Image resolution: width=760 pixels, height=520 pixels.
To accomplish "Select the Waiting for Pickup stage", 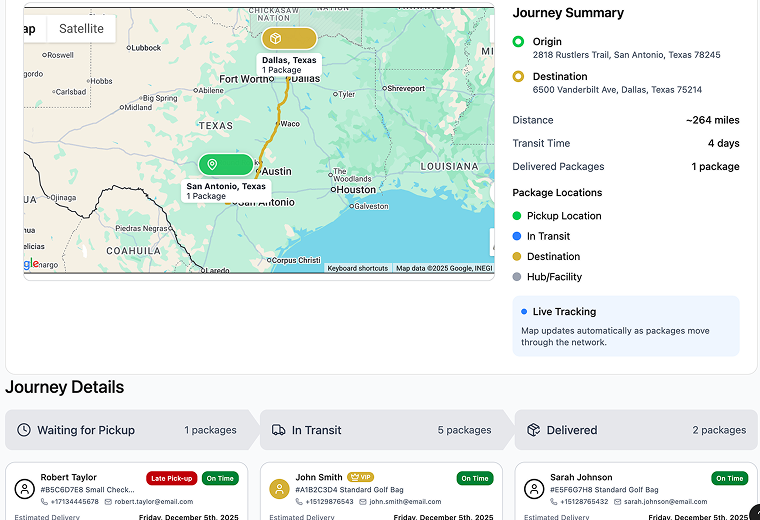I will pyautogui.click(x=132, y=430).
